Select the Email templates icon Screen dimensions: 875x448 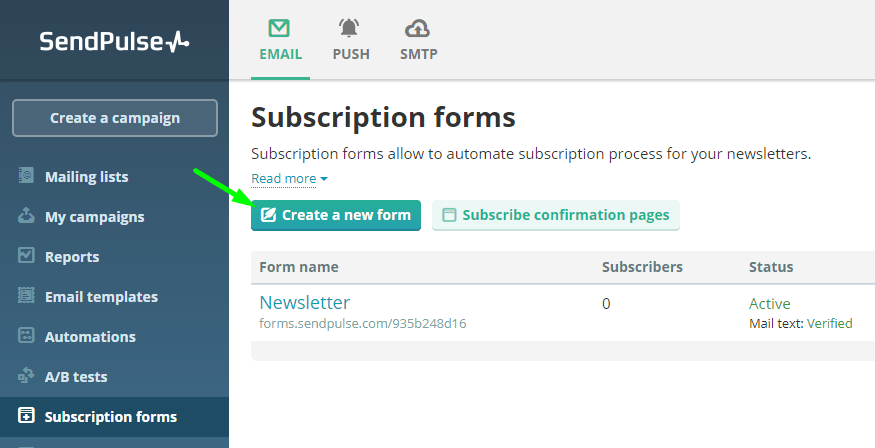pyautogui.click(x=27, y=296)
